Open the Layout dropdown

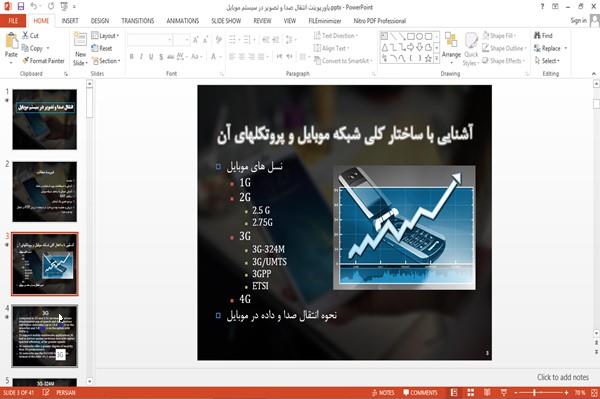tap(105, 36)
